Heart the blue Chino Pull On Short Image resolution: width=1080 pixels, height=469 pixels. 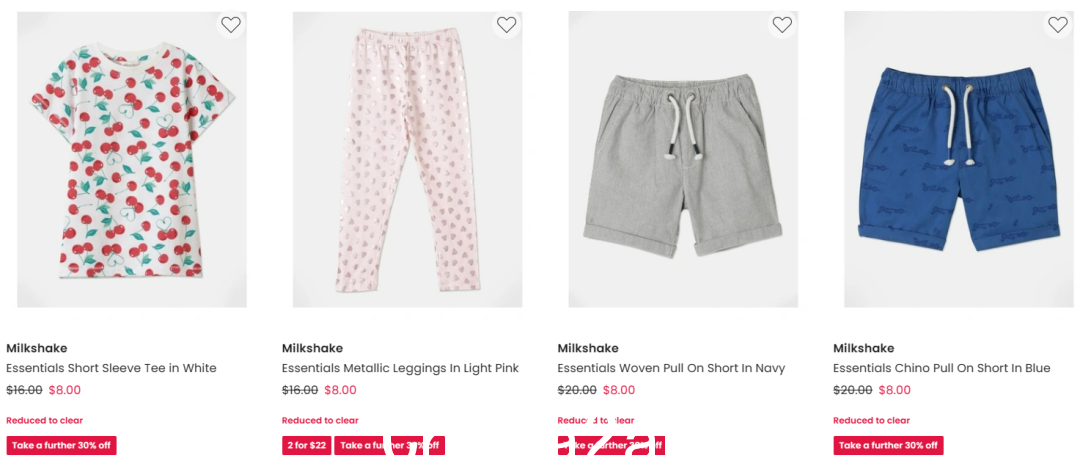pos(1057,25)
